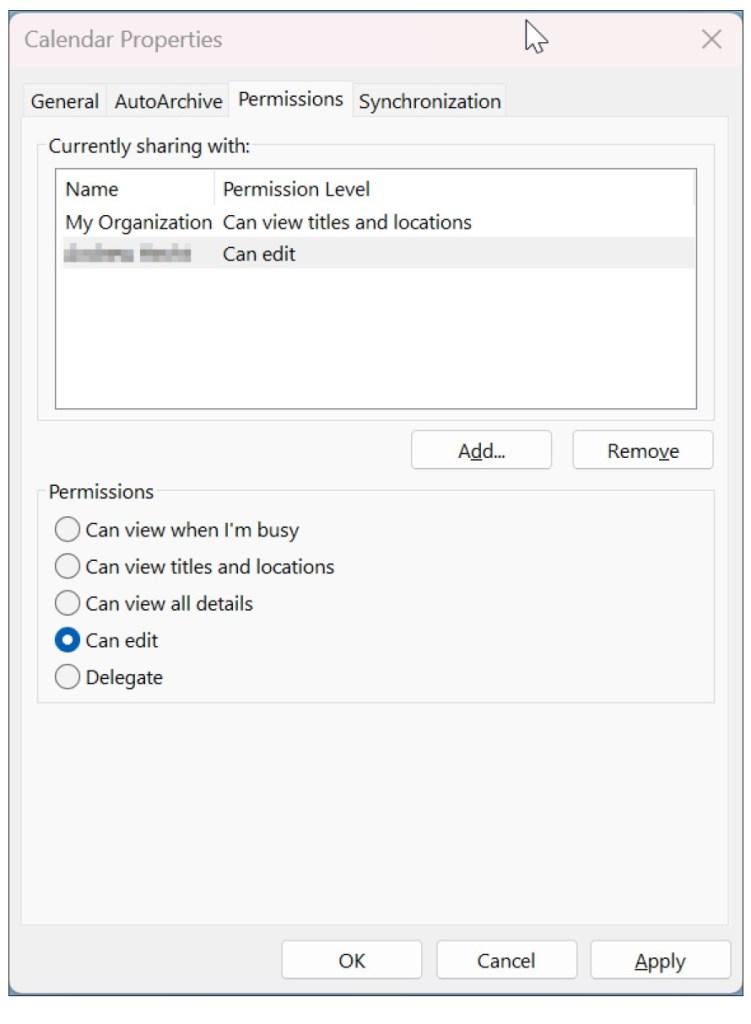Remove the selected sharing entry
Image resolution: width=751 pixels, height=1024 pixels.
pyautogui.click(x=642, y=451)
